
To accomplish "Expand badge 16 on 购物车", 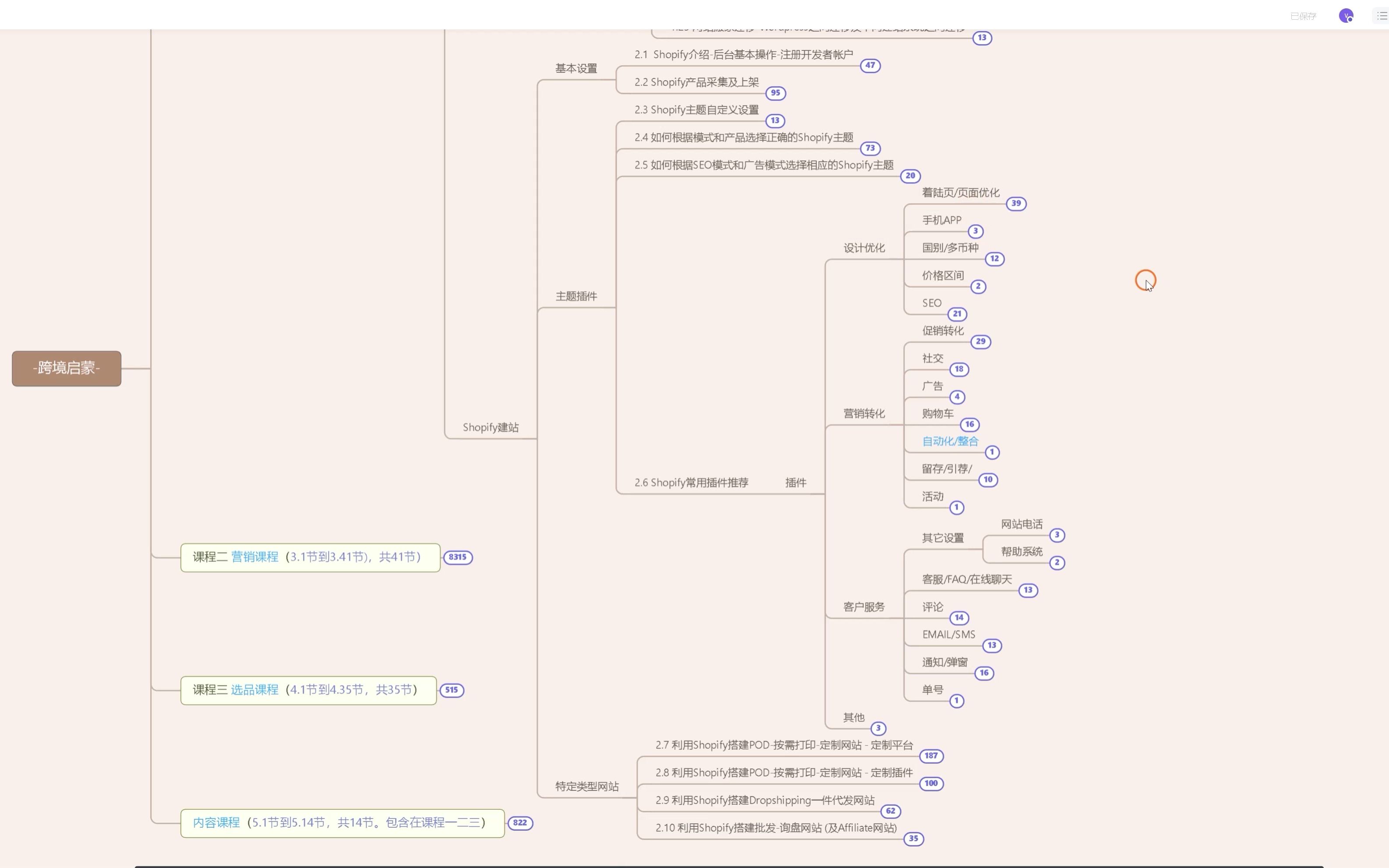I will (x=970, y=424).
